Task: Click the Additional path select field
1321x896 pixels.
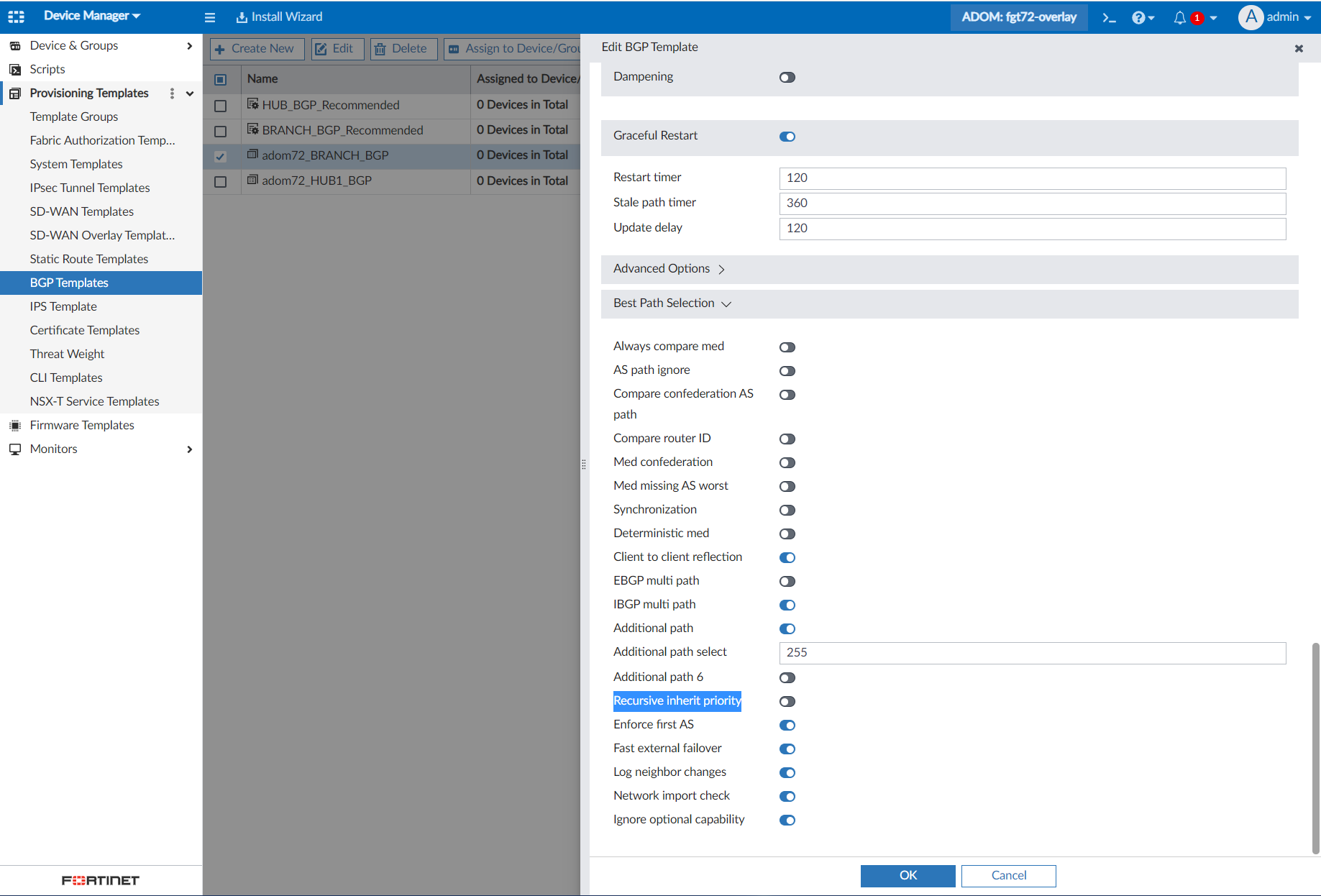Action: [1033, 653]
